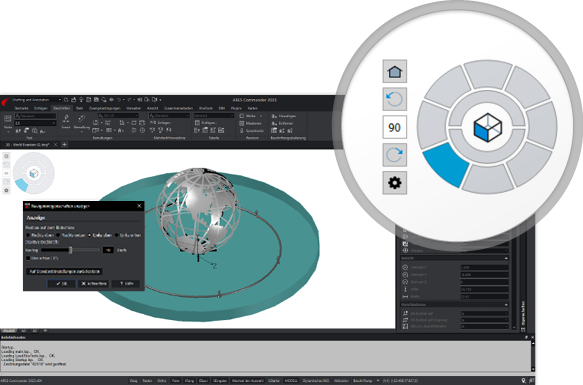Screen dimensions: 583x385
Task: Select the Links unten position radio button
Action: click(116, 235)
